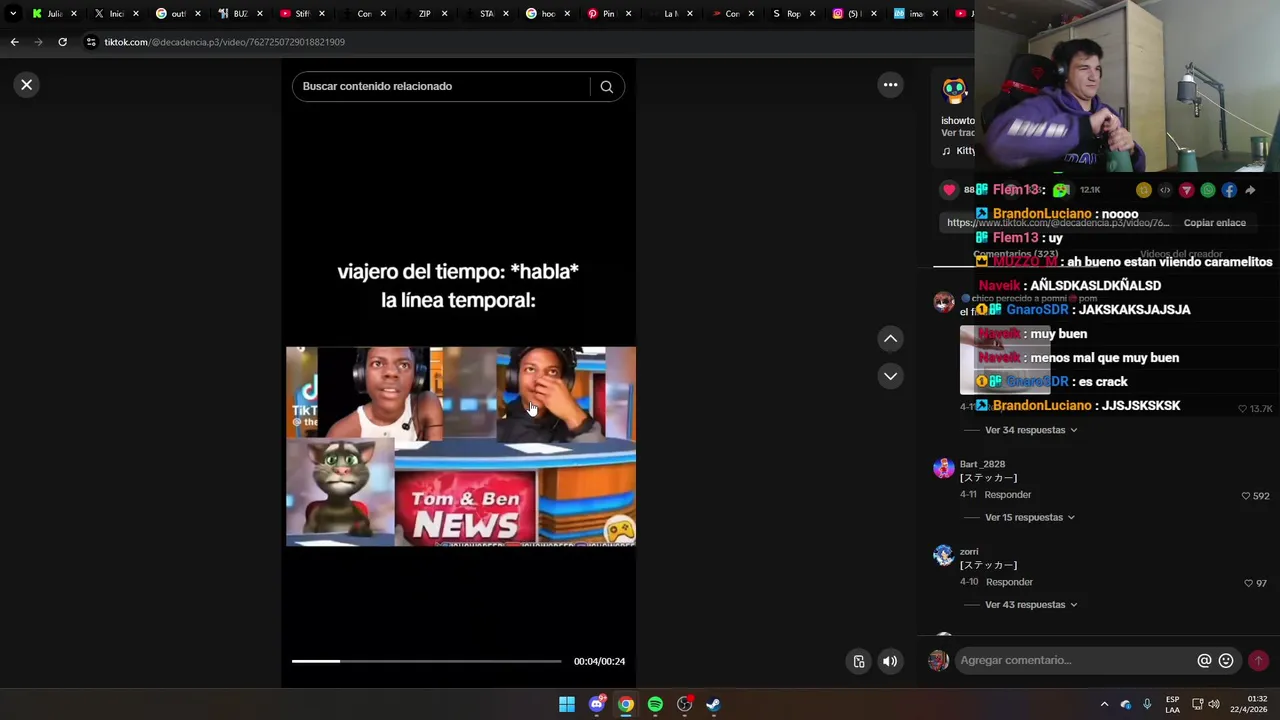Open OBS Studio from the taskbar
Image resolution: width=1280 pixels, height=720 pixels.
pyautogui.click(x=684, y=705)
